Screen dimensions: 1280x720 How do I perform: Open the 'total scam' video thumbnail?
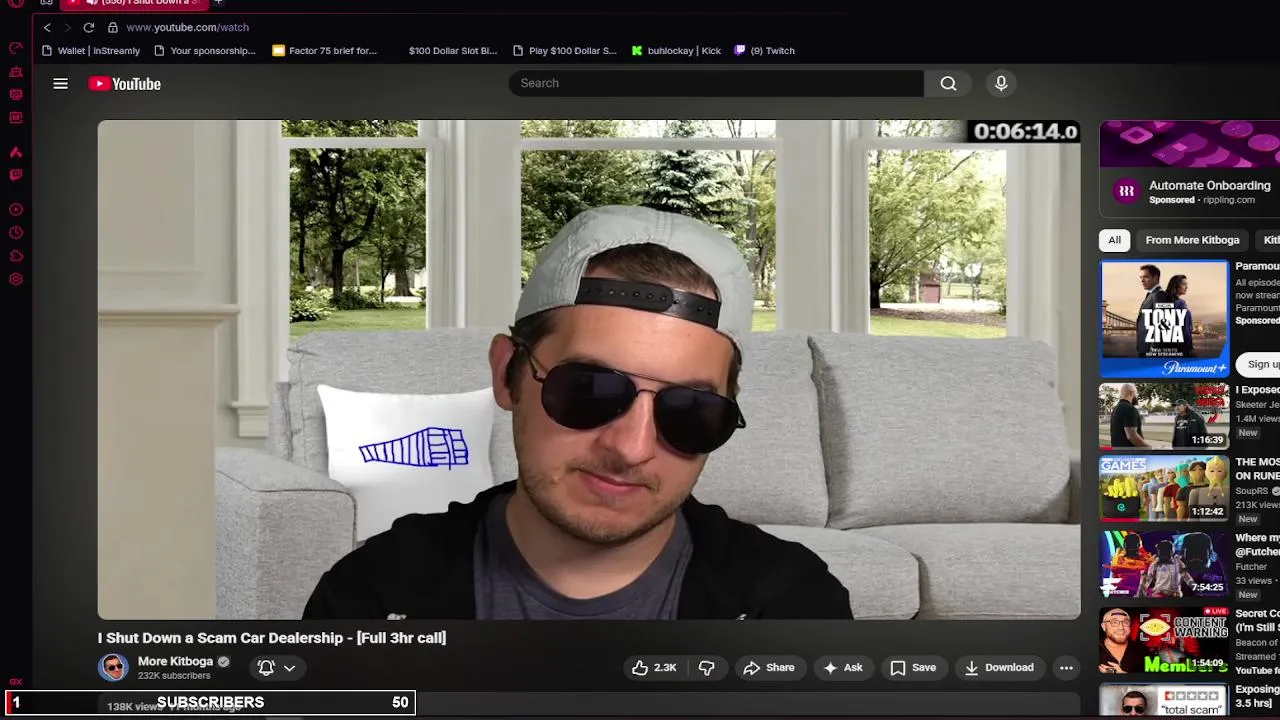(1164, 700)
